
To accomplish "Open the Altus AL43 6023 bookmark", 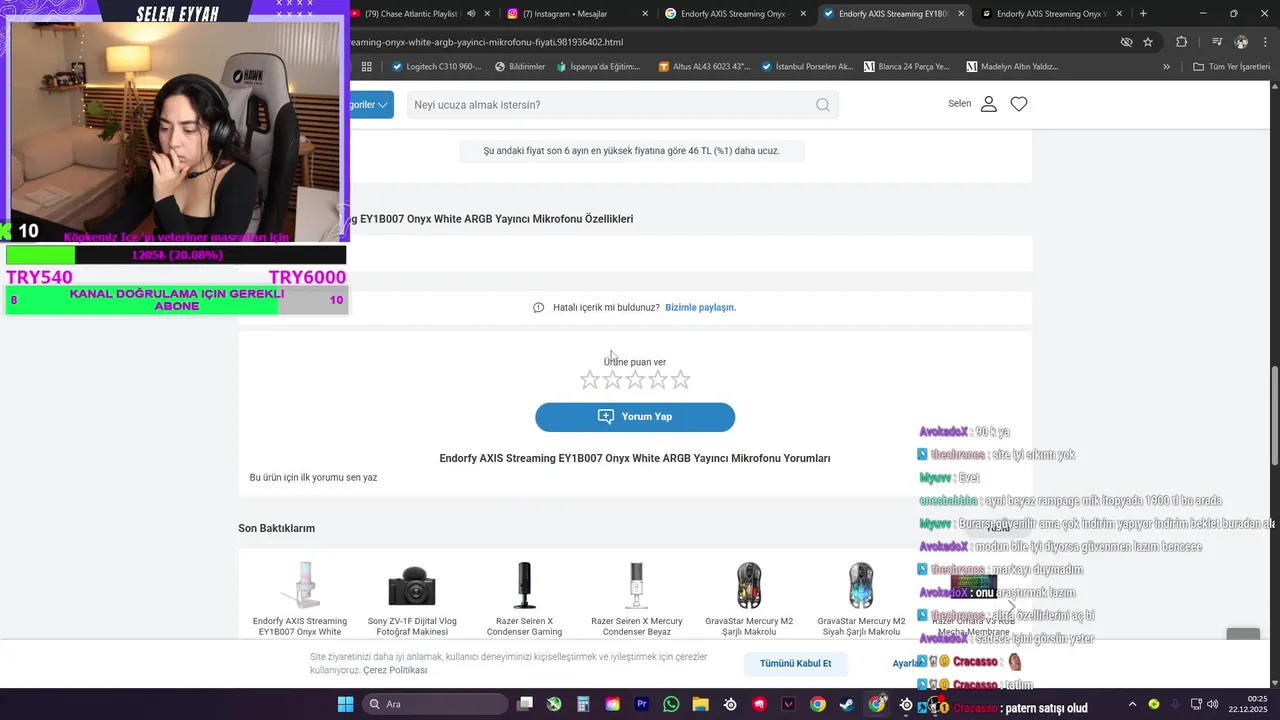I will pyautogui.click(x=704, y=67).
